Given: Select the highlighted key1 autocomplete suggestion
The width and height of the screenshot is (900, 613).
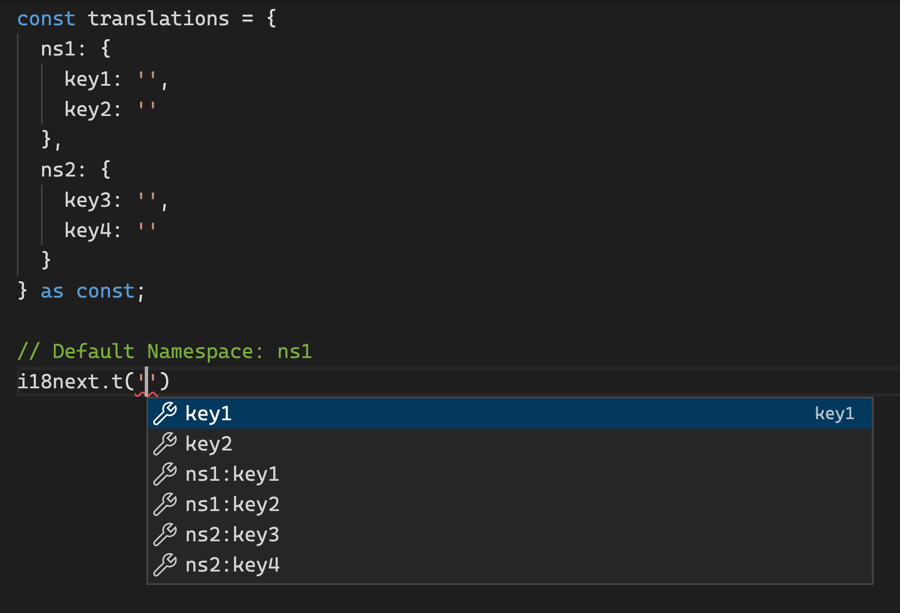Looking at the screenshot, I should pos(209,414).
